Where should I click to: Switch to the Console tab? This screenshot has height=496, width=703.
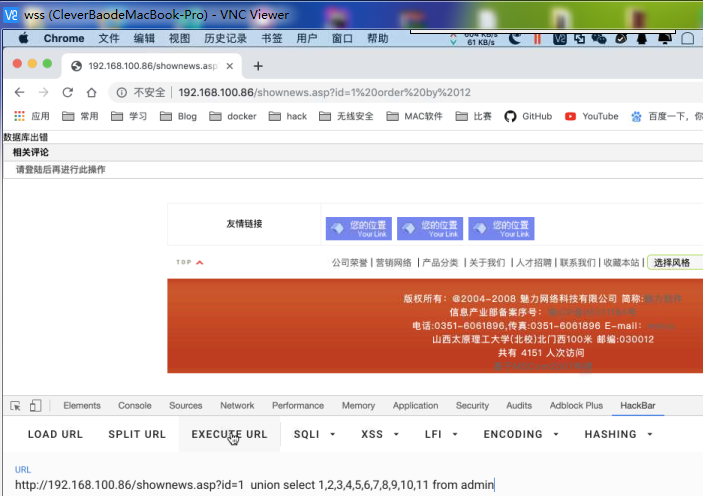[x=135, y=406]
